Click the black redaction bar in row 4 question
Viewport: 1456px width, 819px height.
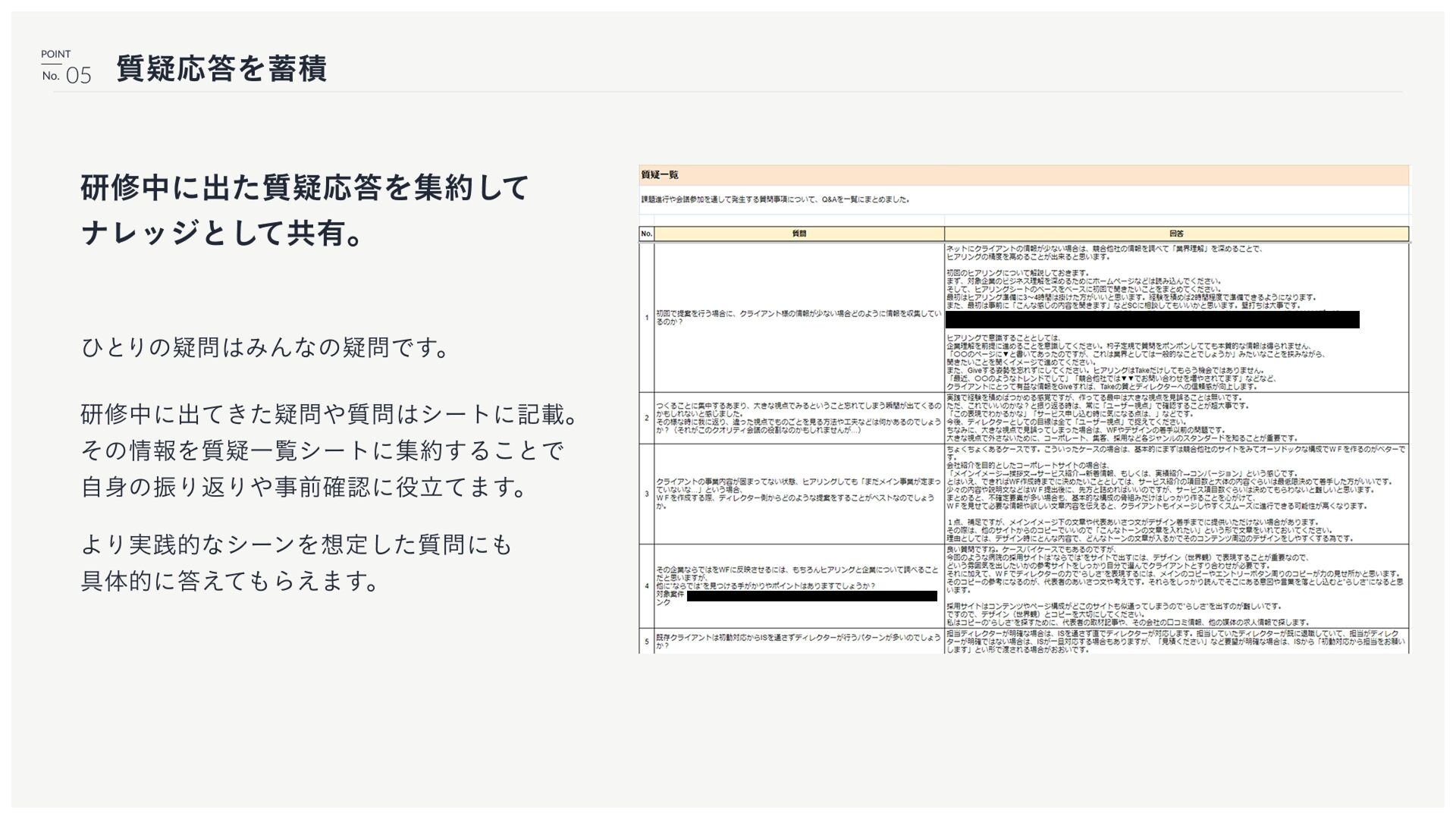click(x=811, y=596)
